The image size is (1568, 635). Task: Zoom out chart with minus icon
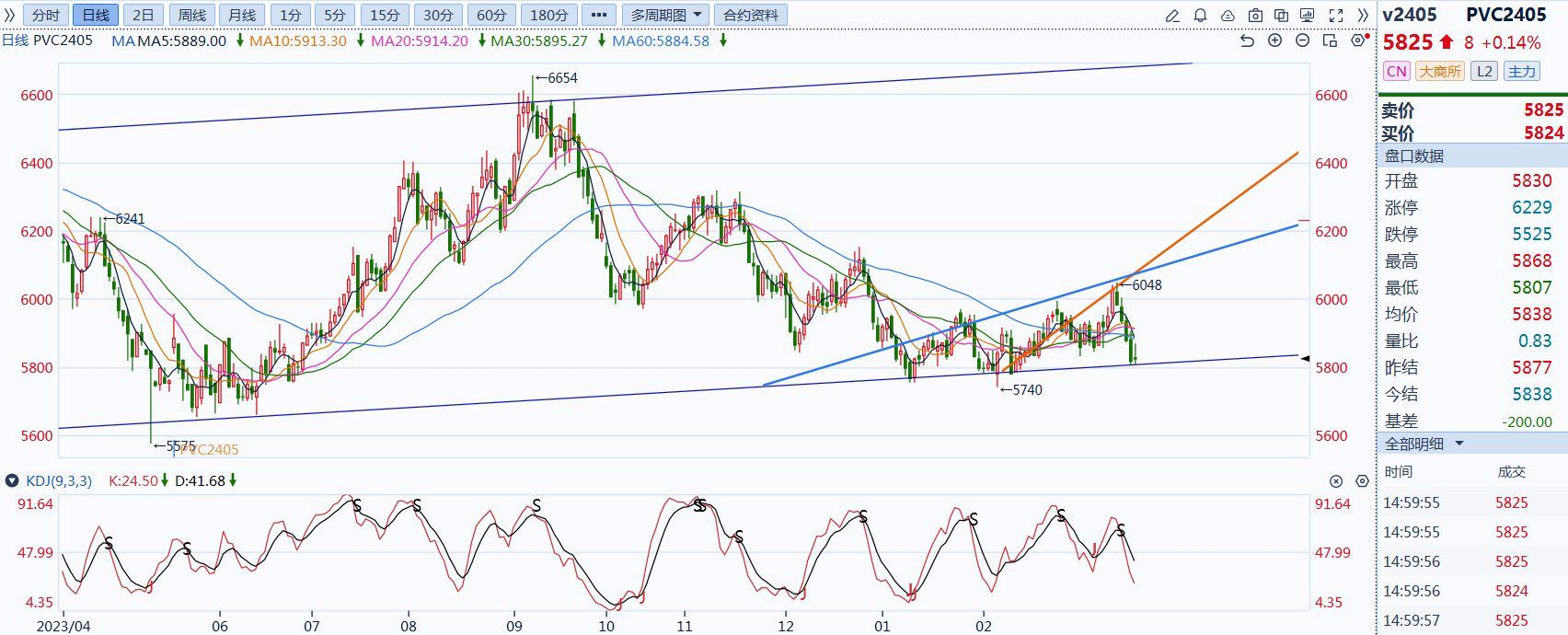pyautogui.click(x=1302, y=40)
